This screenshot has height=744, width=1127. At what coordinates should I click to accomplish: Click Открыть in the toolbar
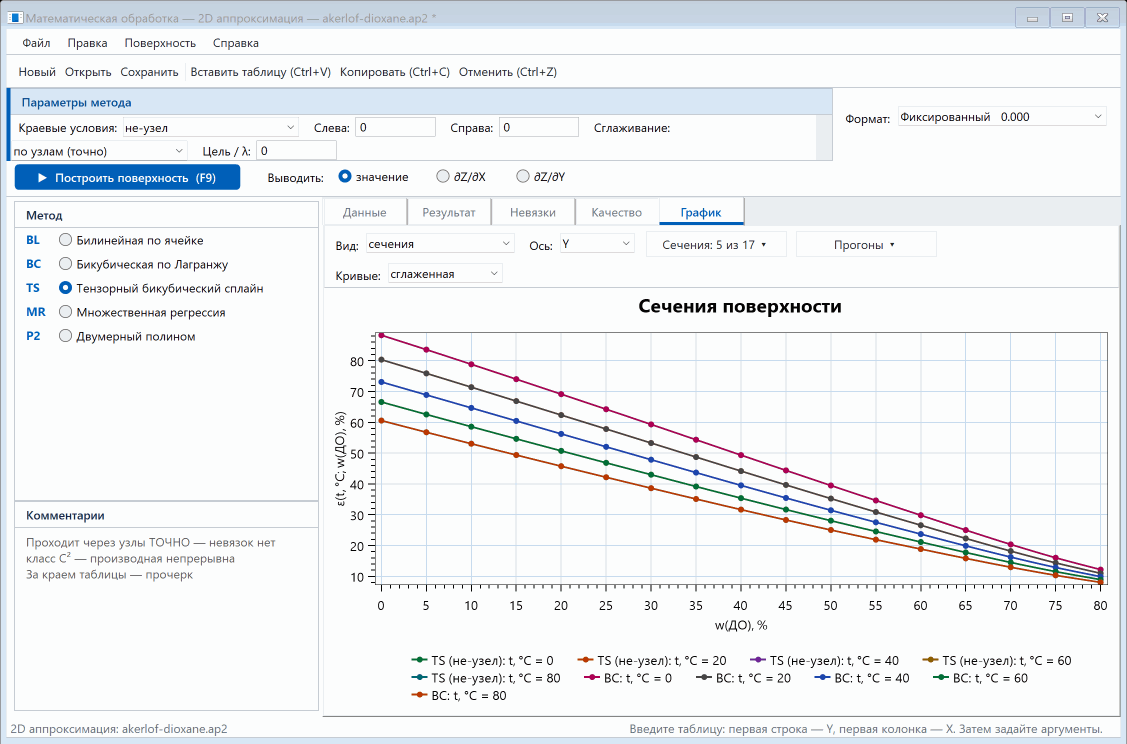pyautogui.click(x=88, y=72)
